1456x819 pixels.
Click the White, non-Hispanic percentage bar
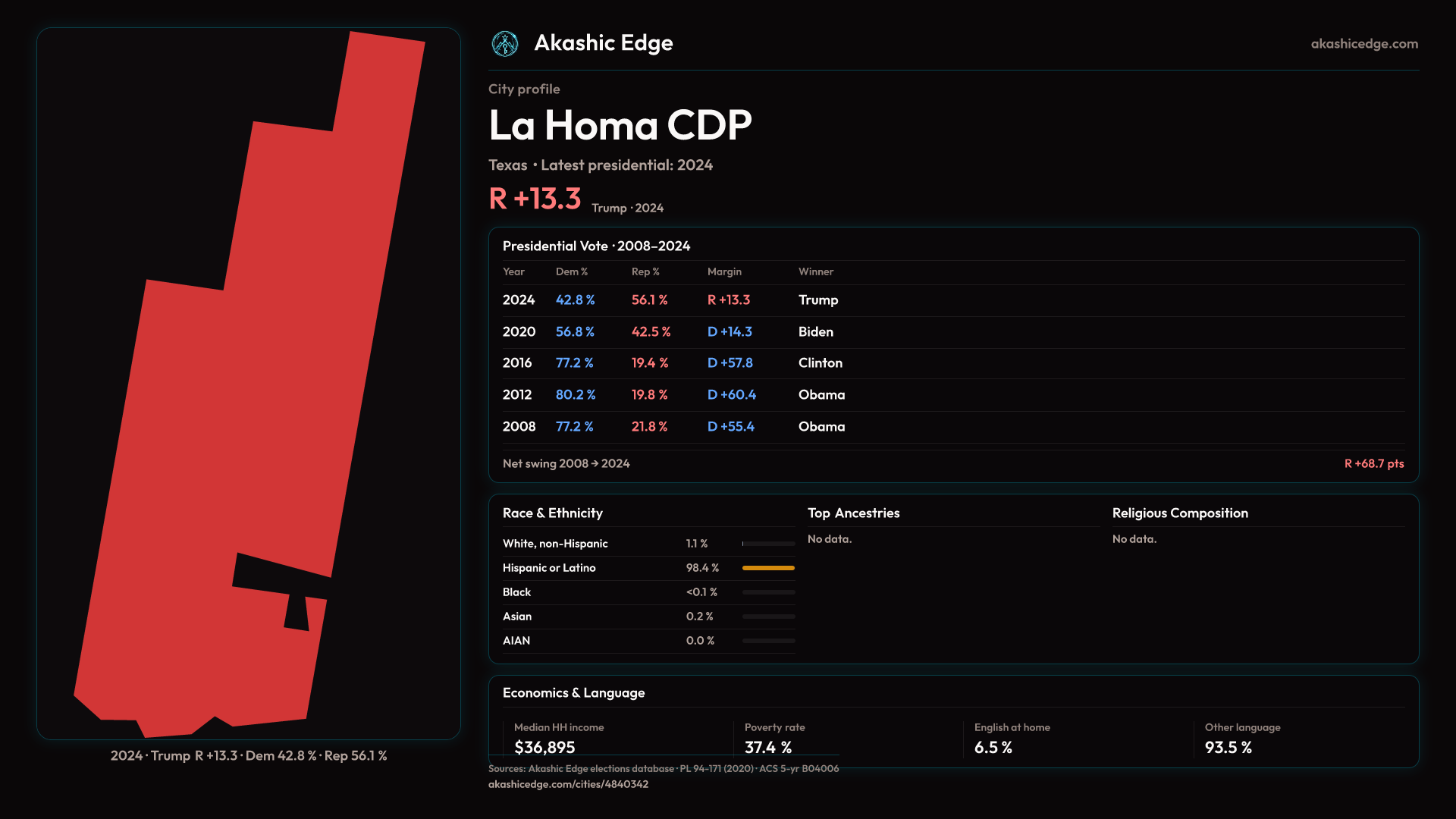(768, 544)
